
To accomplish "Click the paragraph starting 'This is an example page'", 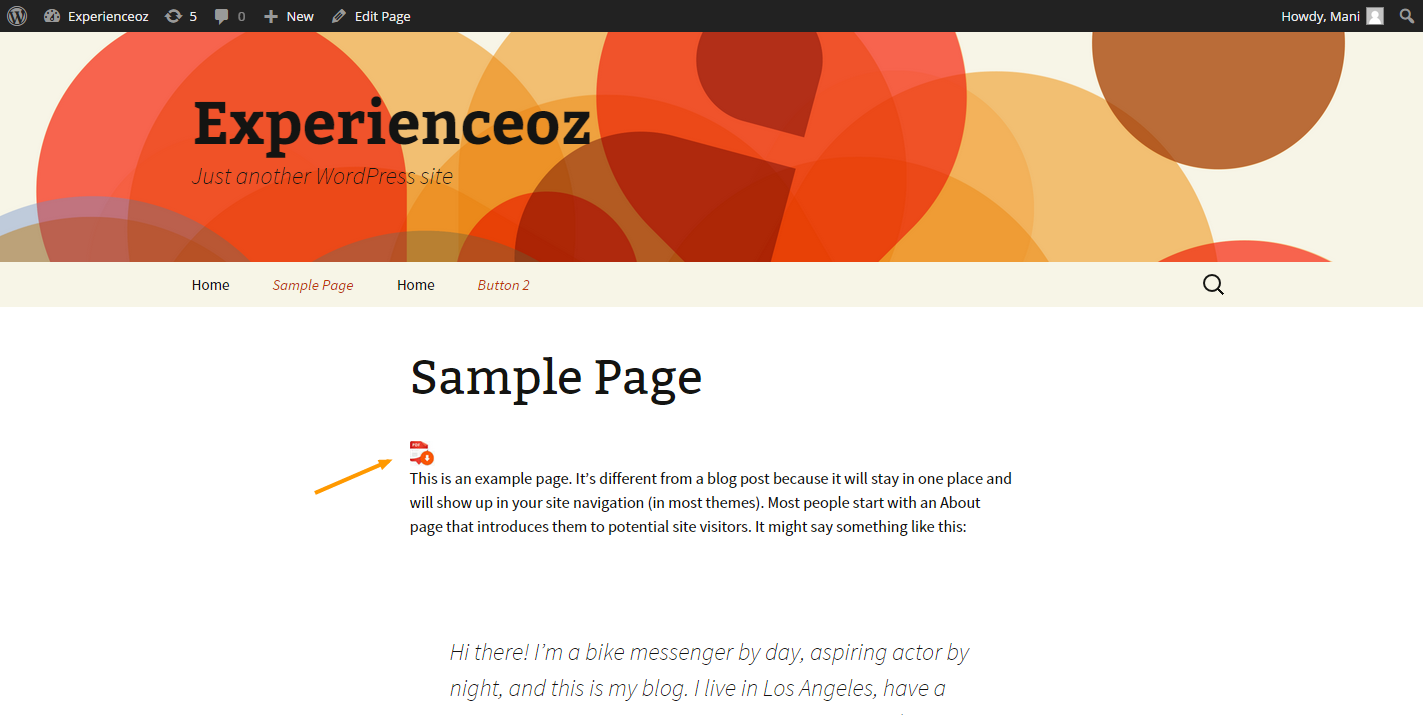I will click(x=710, y=502).
